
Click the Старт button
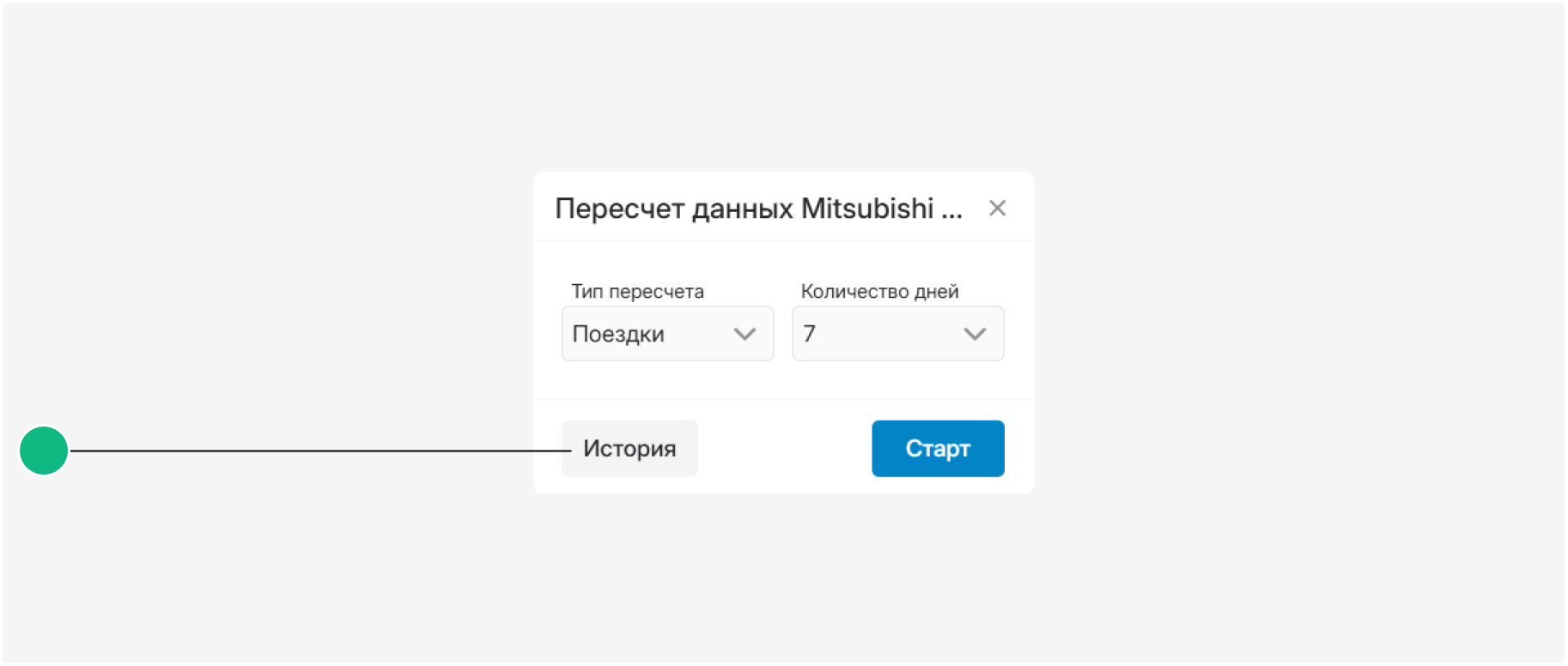(938, 449)
